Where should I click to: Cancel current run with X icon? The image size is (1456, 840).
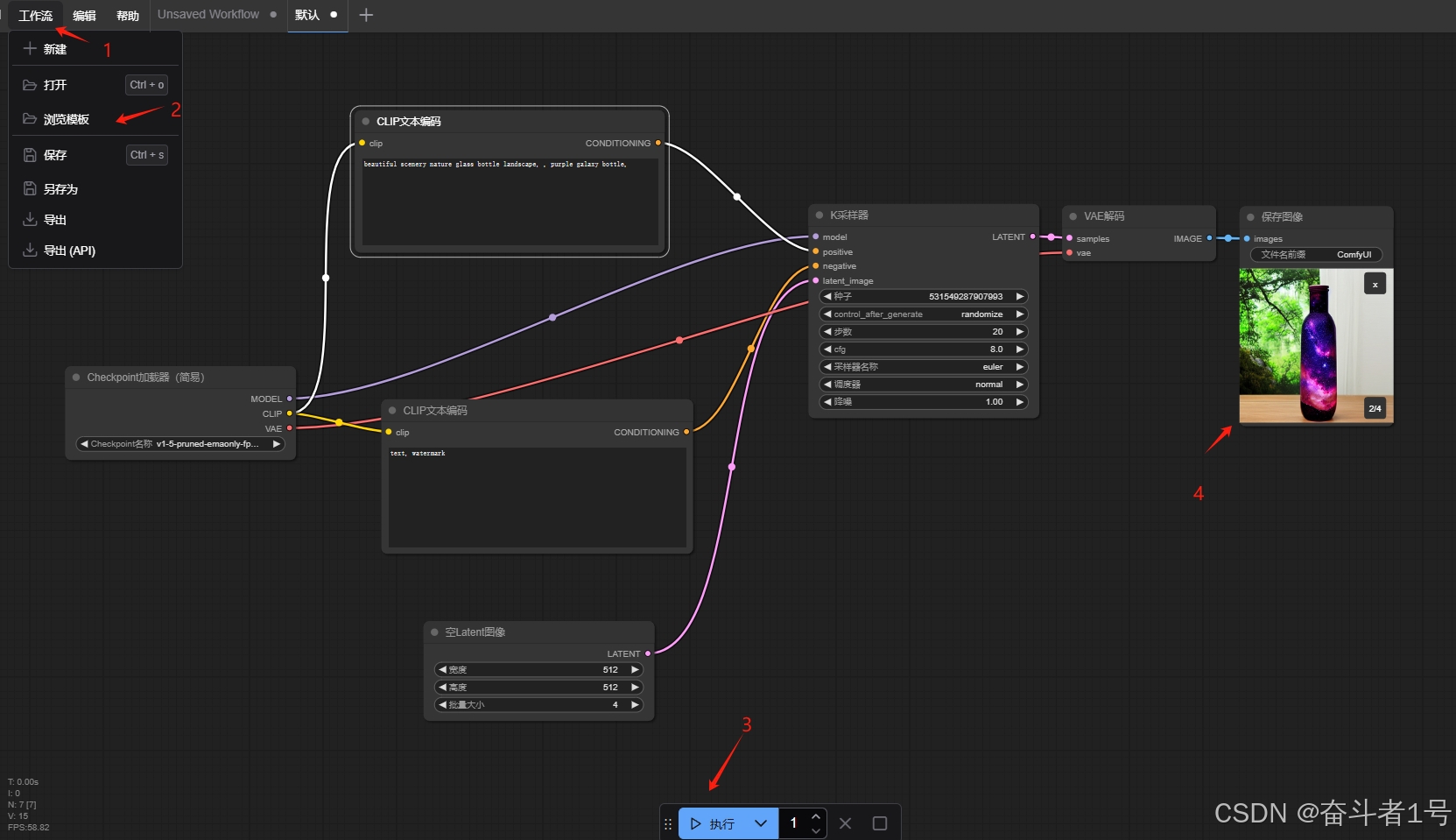[x=845, y=823]
